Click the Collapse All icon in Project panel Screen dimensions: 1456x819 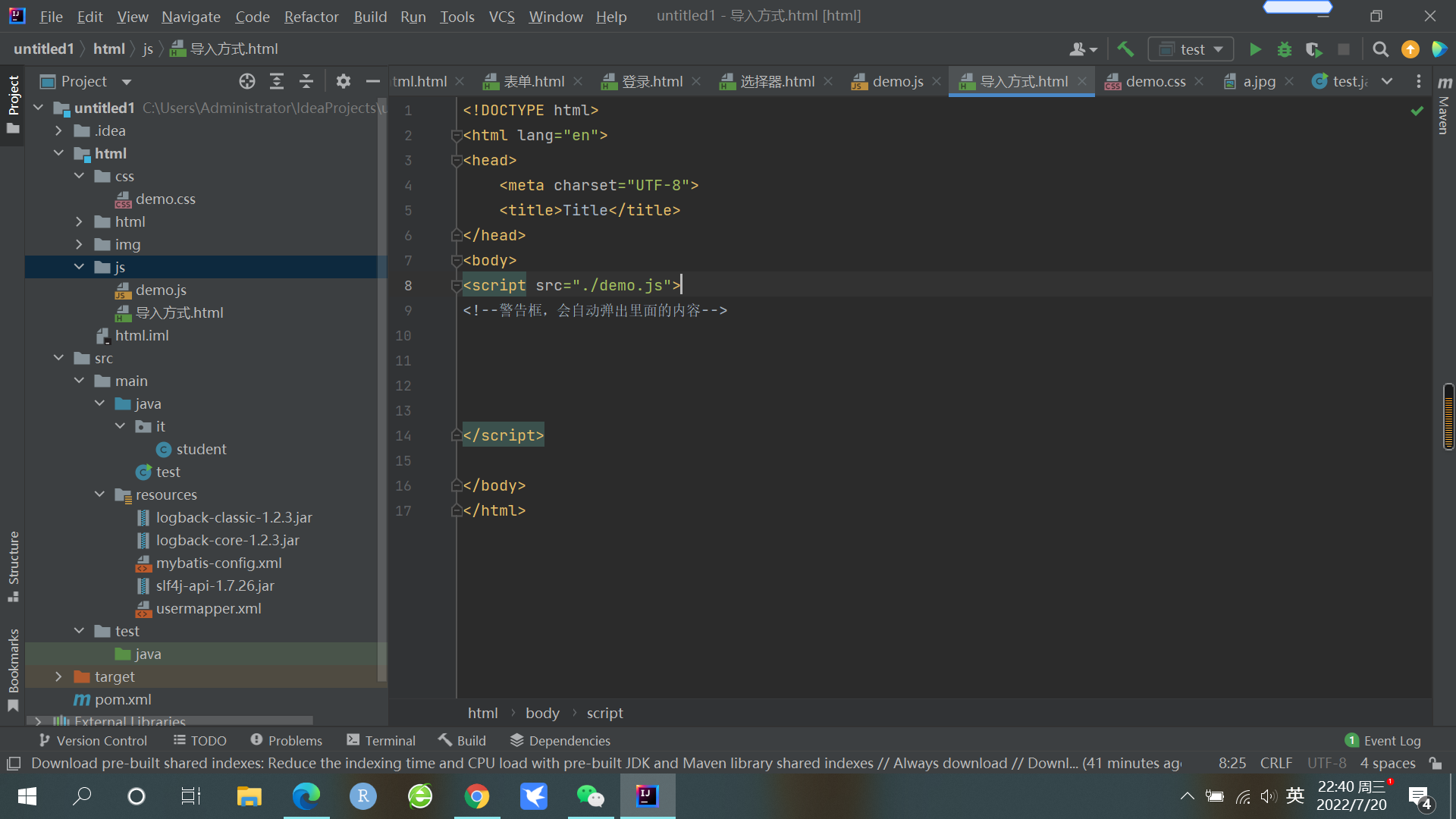pos(306,82)
